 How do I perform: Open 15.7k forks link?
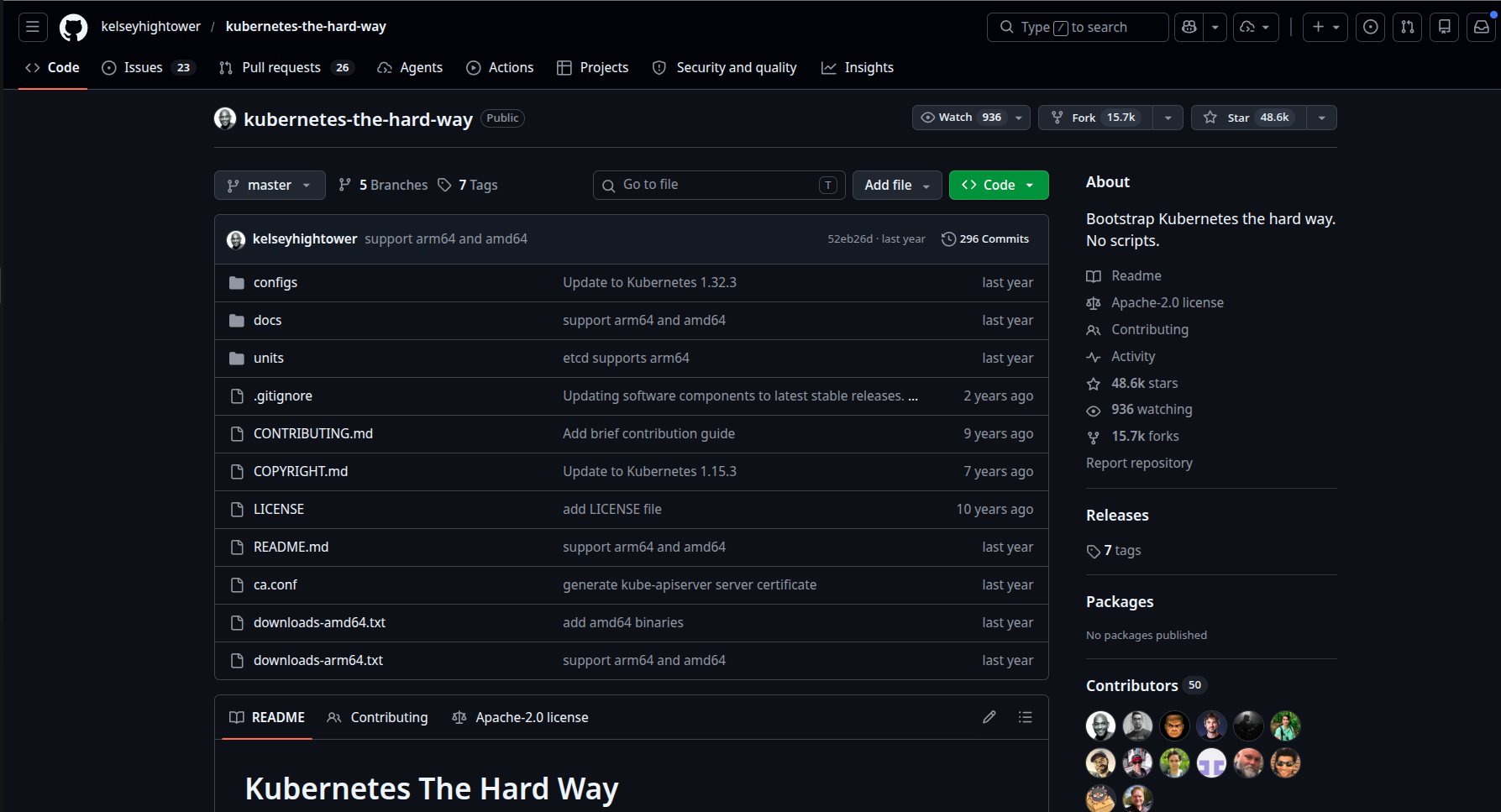pyautogui.click(x=1133, y=437)
